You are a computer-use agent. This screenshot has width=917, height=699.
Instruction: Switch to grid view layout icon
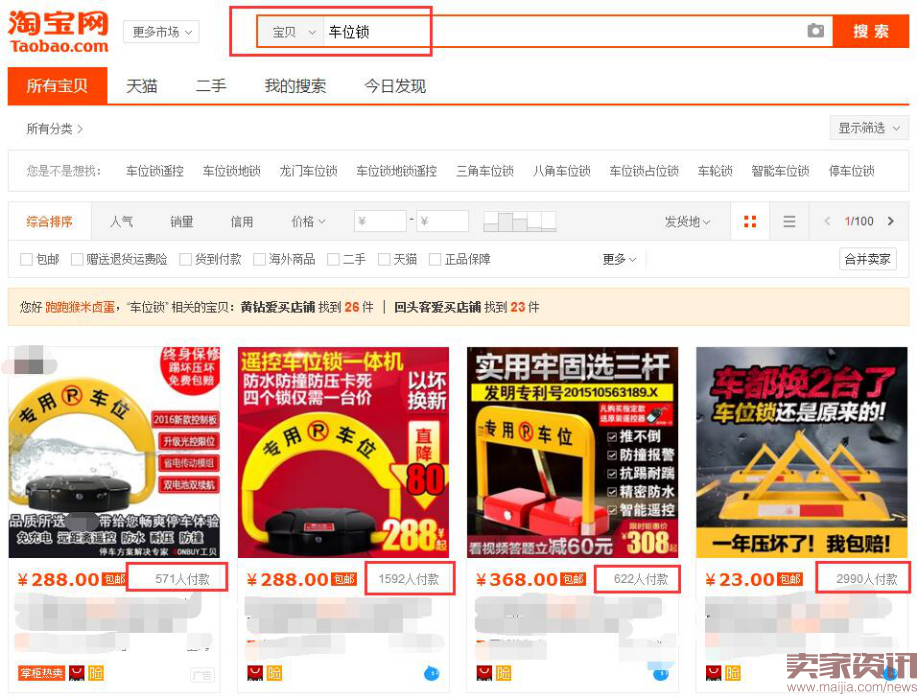(x=750, y=221)
